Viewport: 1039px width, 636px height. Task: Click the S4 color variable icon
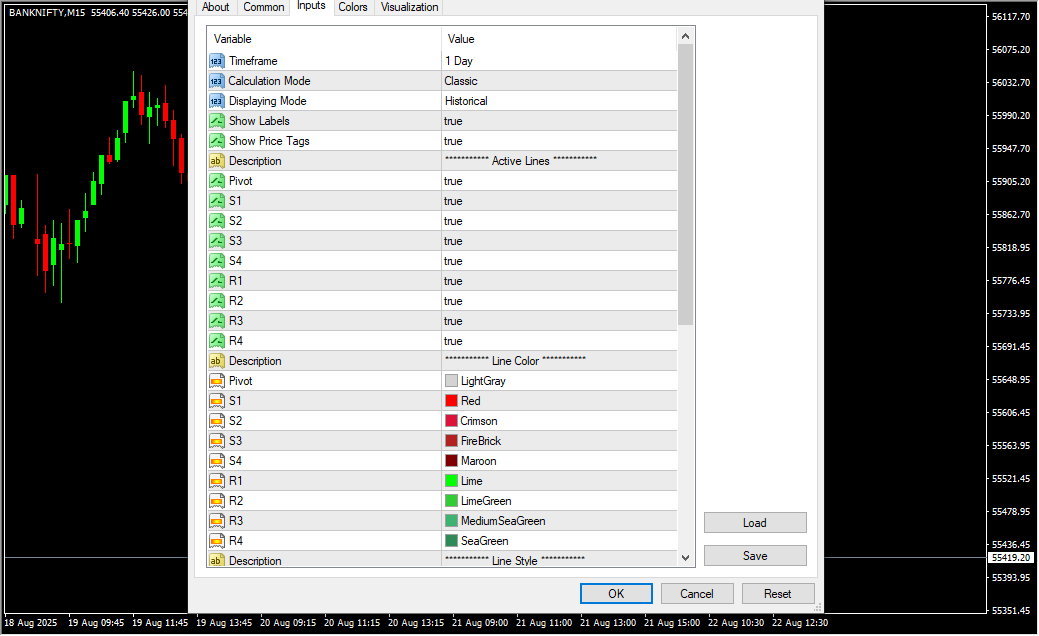click(x=216, y=461)
